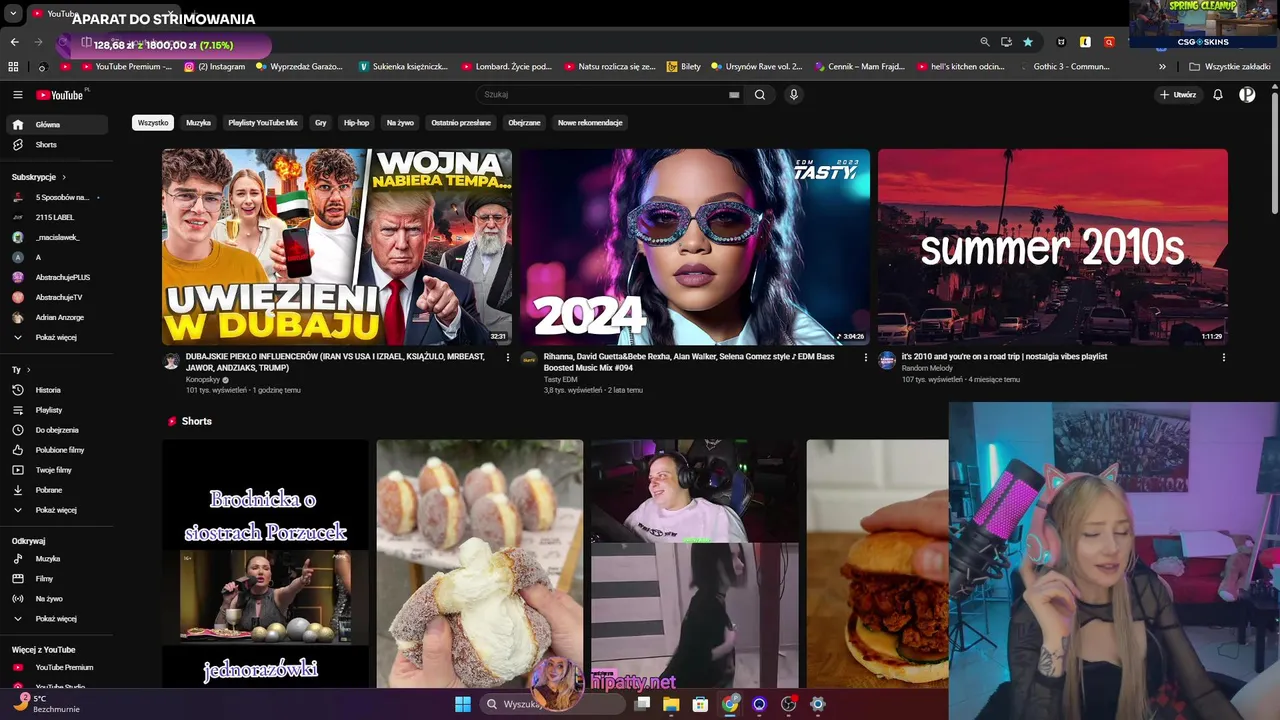
Task: Open options for Dubajskie Piekło video
Action: coord(507,357)
